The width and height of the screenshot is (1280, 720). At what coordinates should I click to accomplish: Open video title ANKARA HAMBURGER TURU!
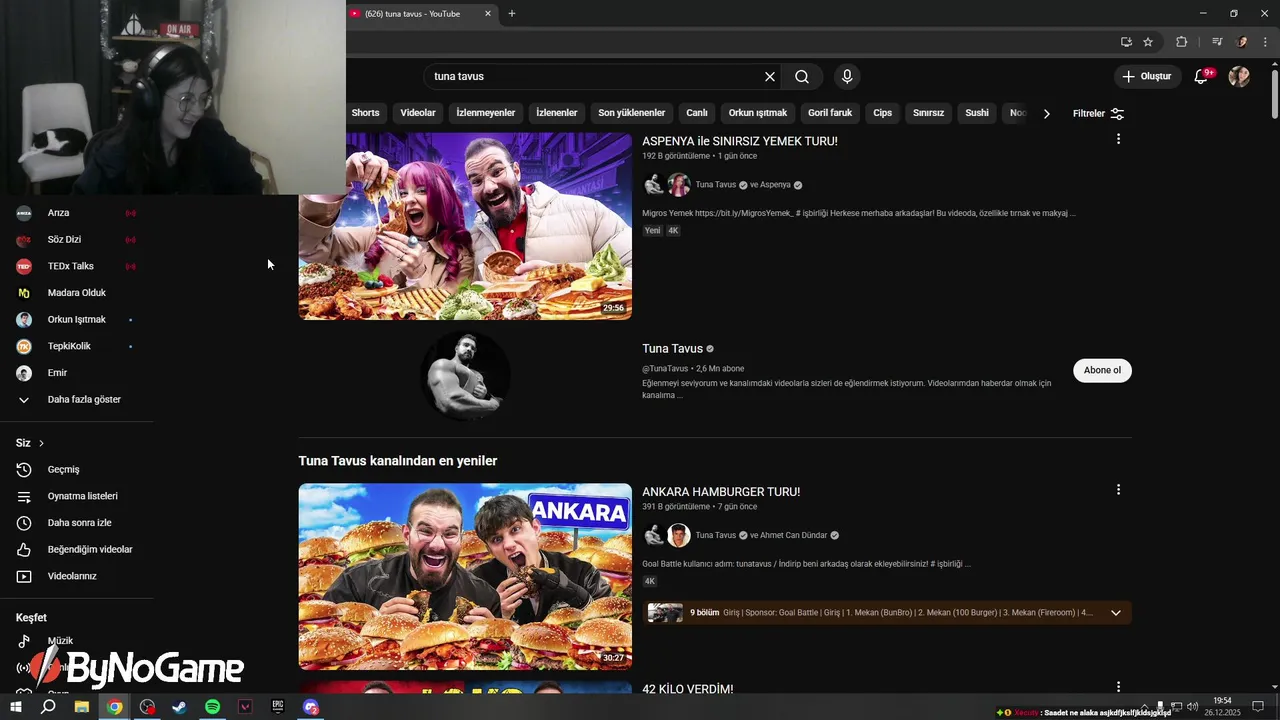[721, 492]
